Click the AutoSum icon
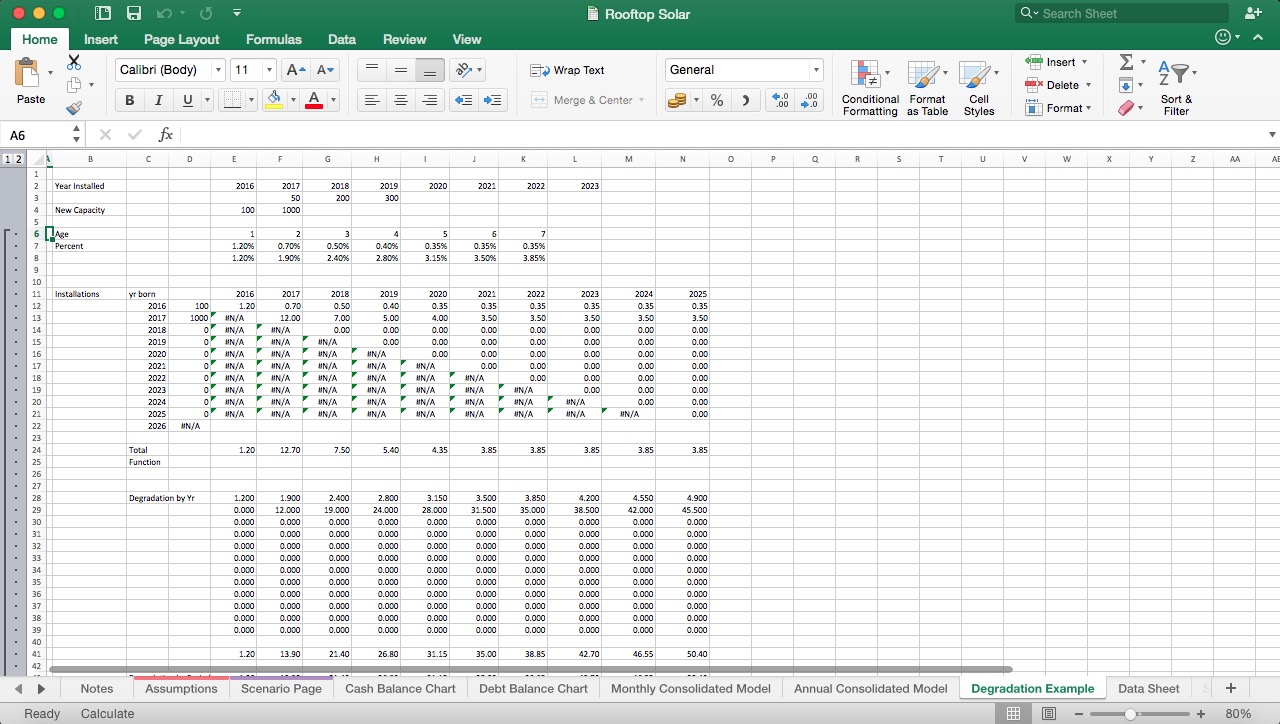This screenshot has height=724, width=1280. click(x=1128, y=62)
